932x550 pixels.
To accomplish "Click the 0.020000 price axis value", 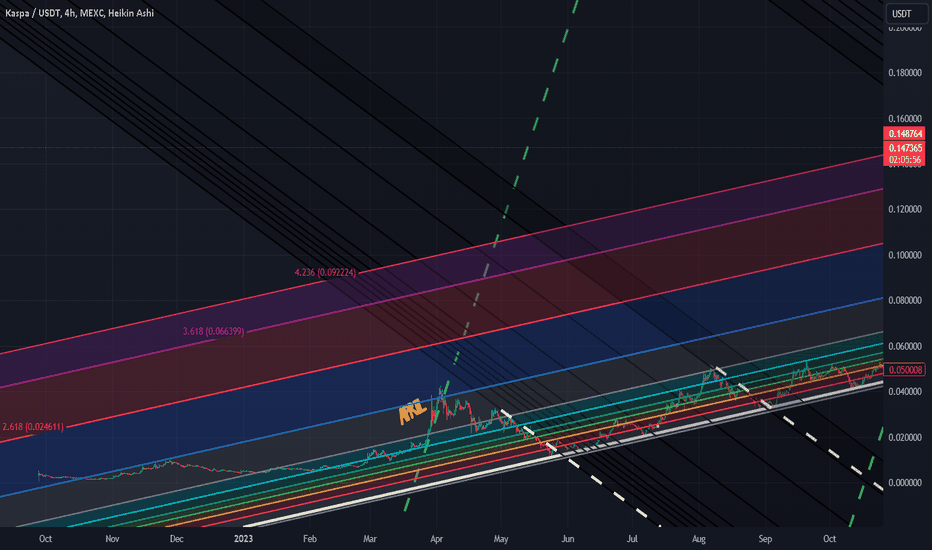I will 905,438.
